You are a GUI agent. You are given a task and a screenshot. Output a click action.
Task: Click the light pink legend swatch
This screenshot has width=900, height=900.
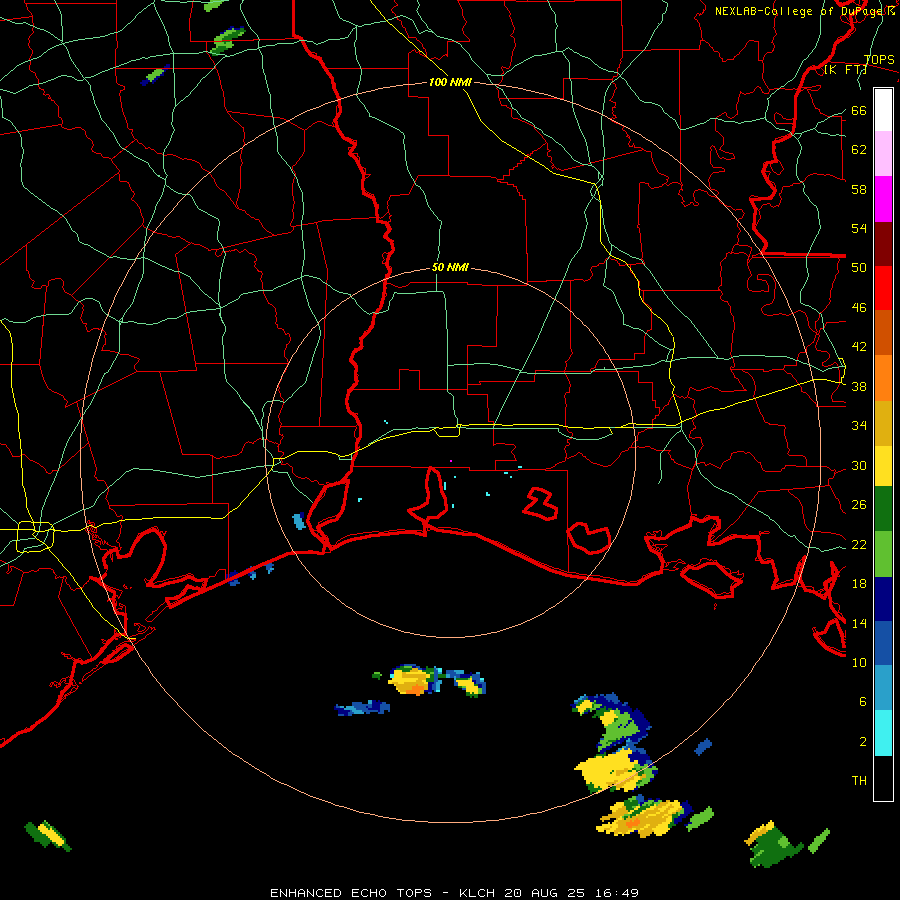[883, 154]
